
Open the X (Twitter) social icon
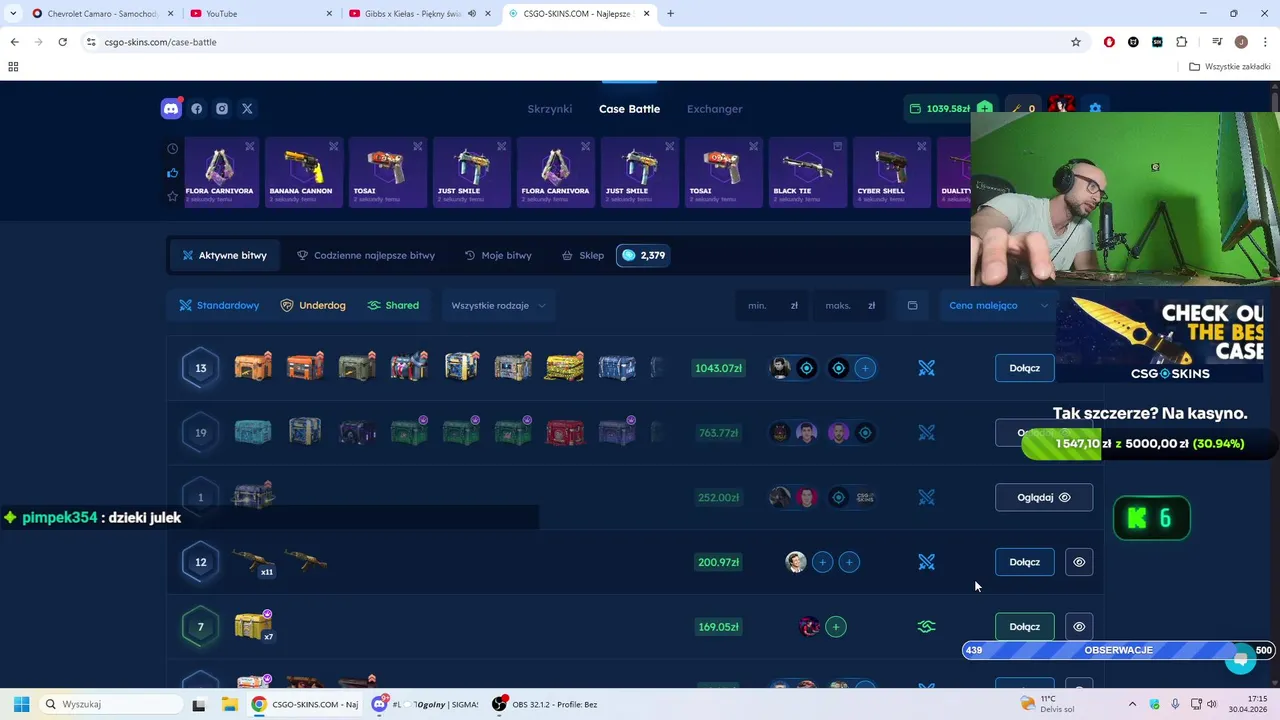point(247,109)
